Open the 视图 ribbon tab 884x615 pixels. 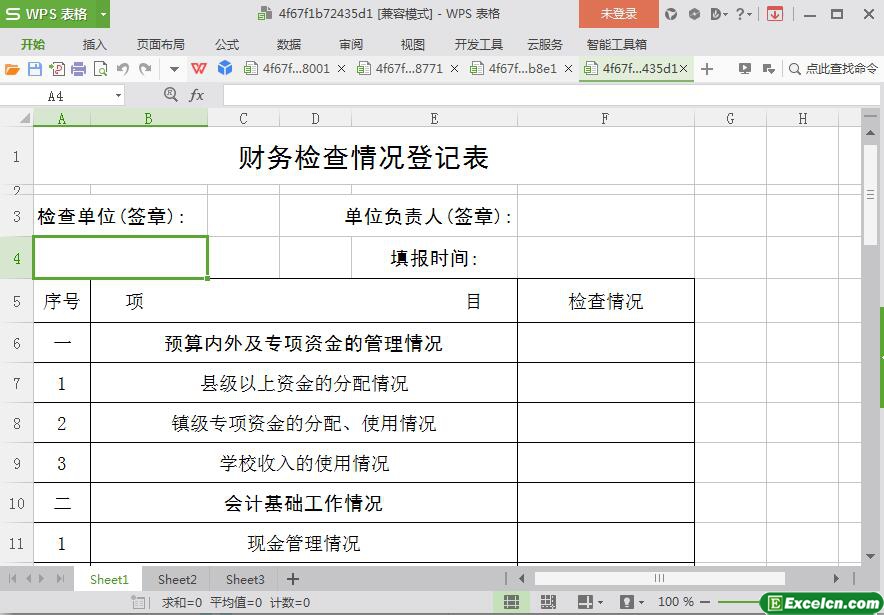[412, 45]
